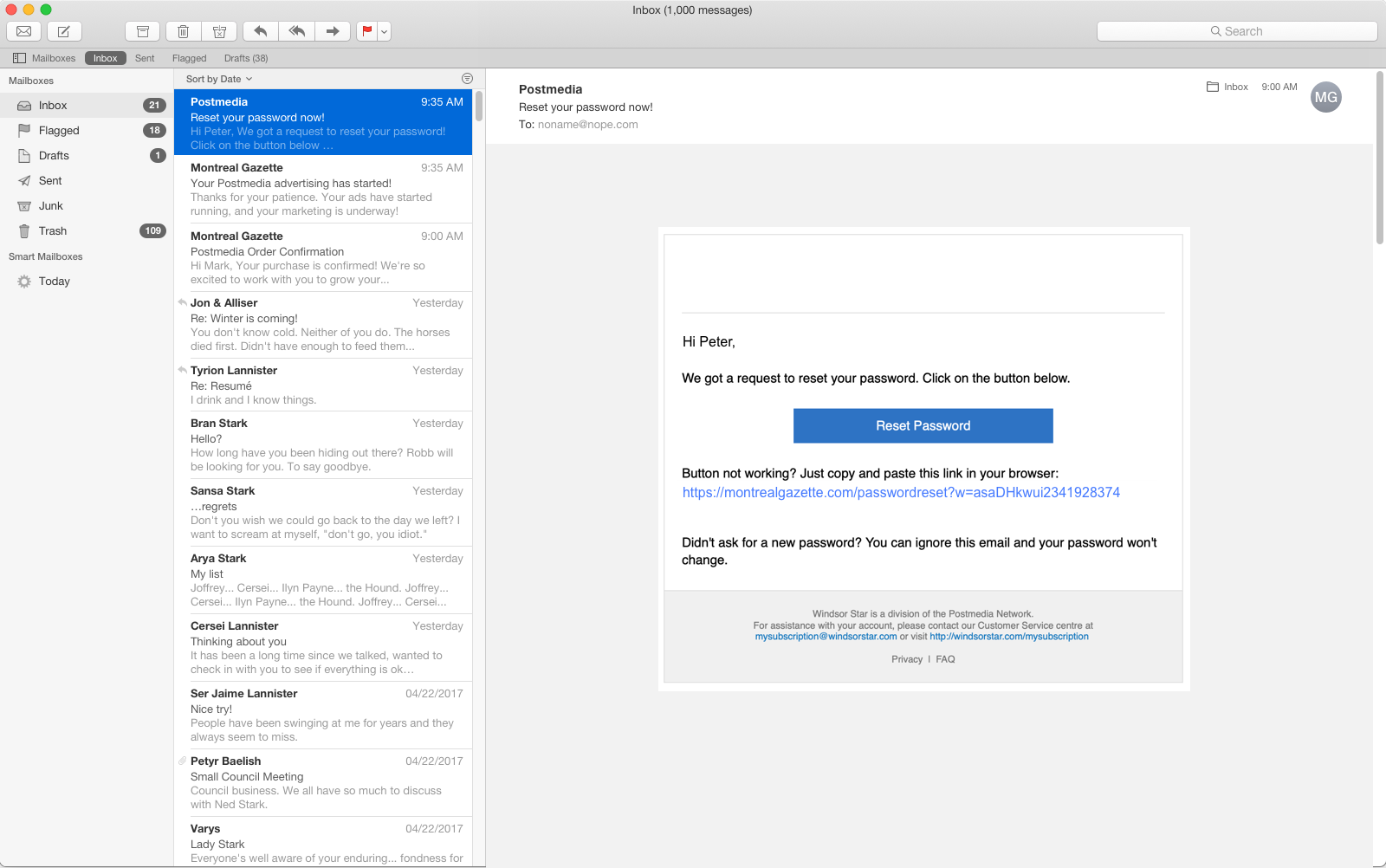The height and width of the screenshot is (868, 1386).
Task: Click message list scrollbar
Action: click(479, 107)
